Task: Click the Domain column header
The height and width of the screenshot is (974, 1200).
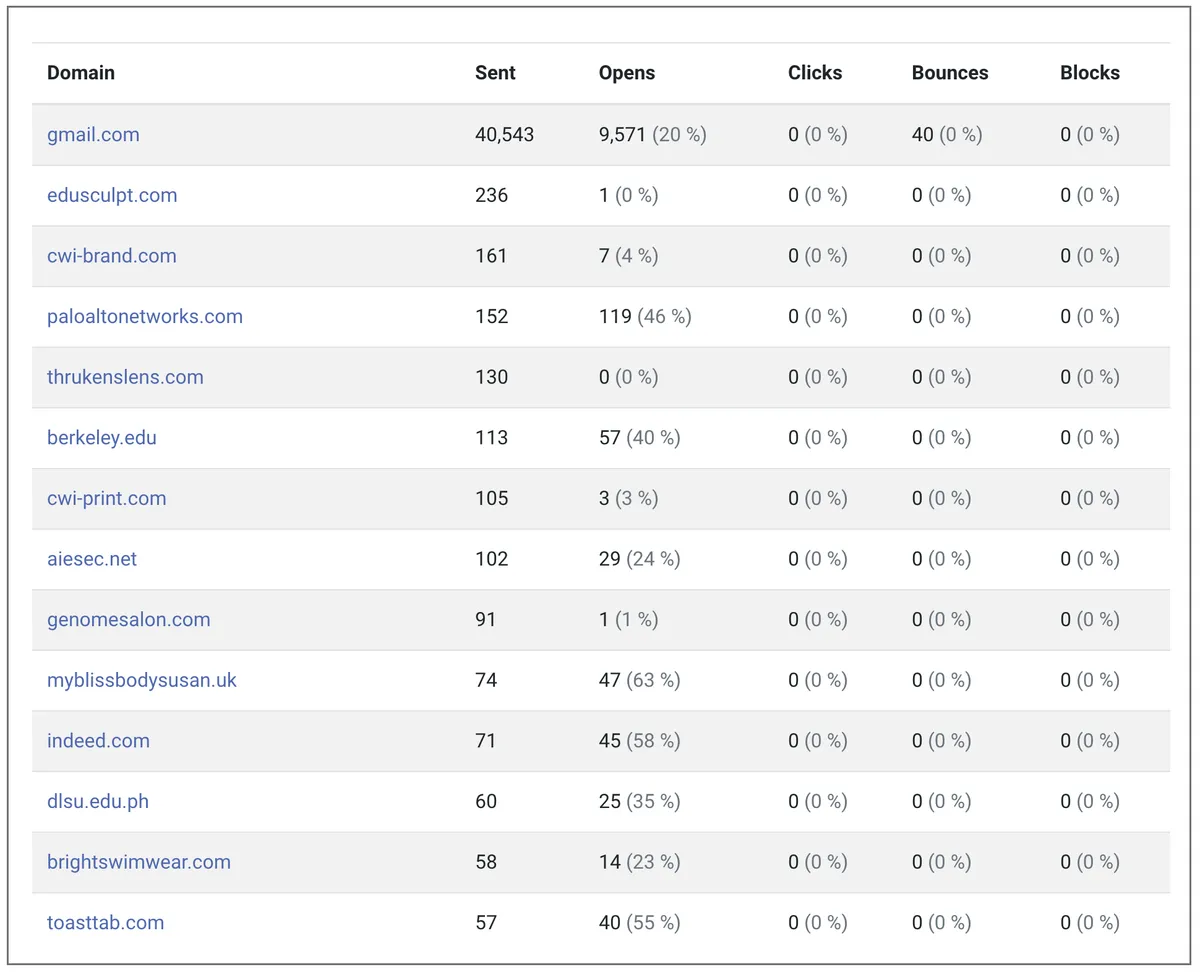Action: pyautogui.click(x=81, y=73)
